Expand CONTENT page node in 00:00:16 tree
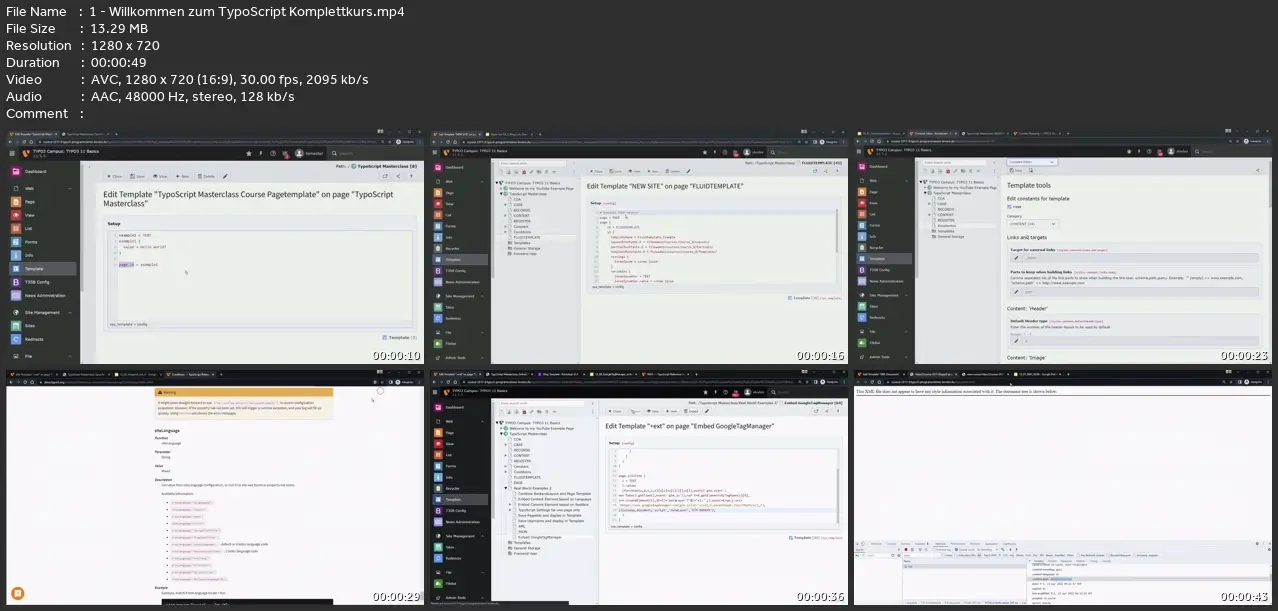 click(505, 216)
